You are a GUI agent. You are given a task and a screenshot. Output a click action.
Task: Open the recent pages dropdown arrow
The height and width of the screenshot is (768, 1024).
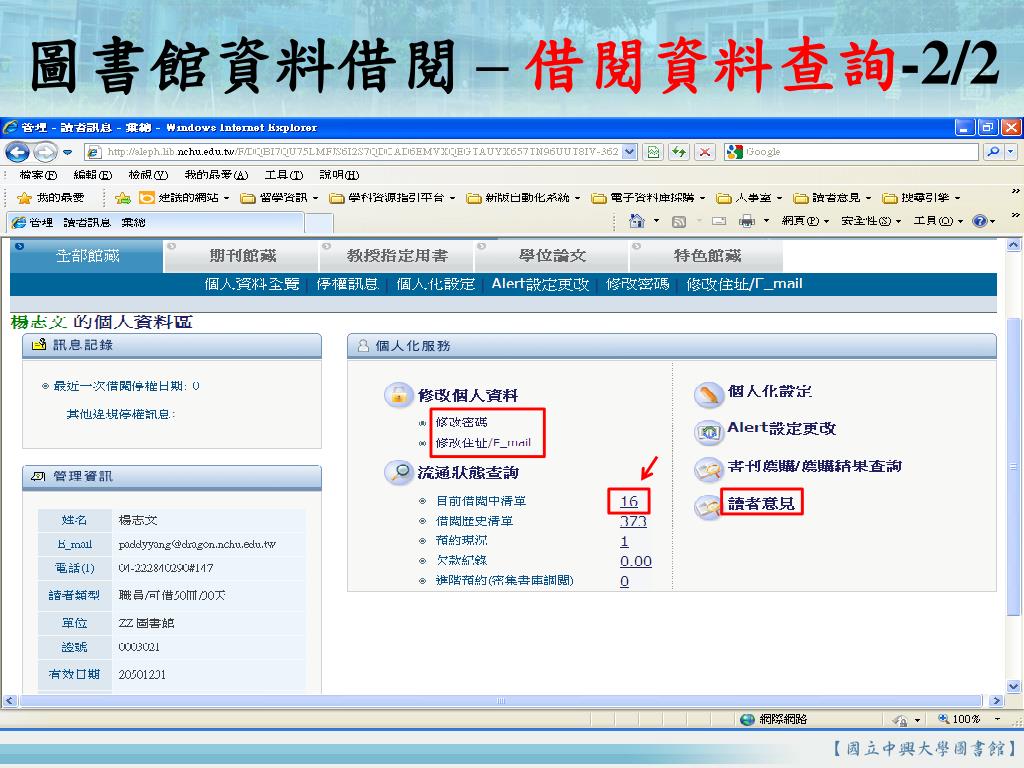click(x=67, y=152)
